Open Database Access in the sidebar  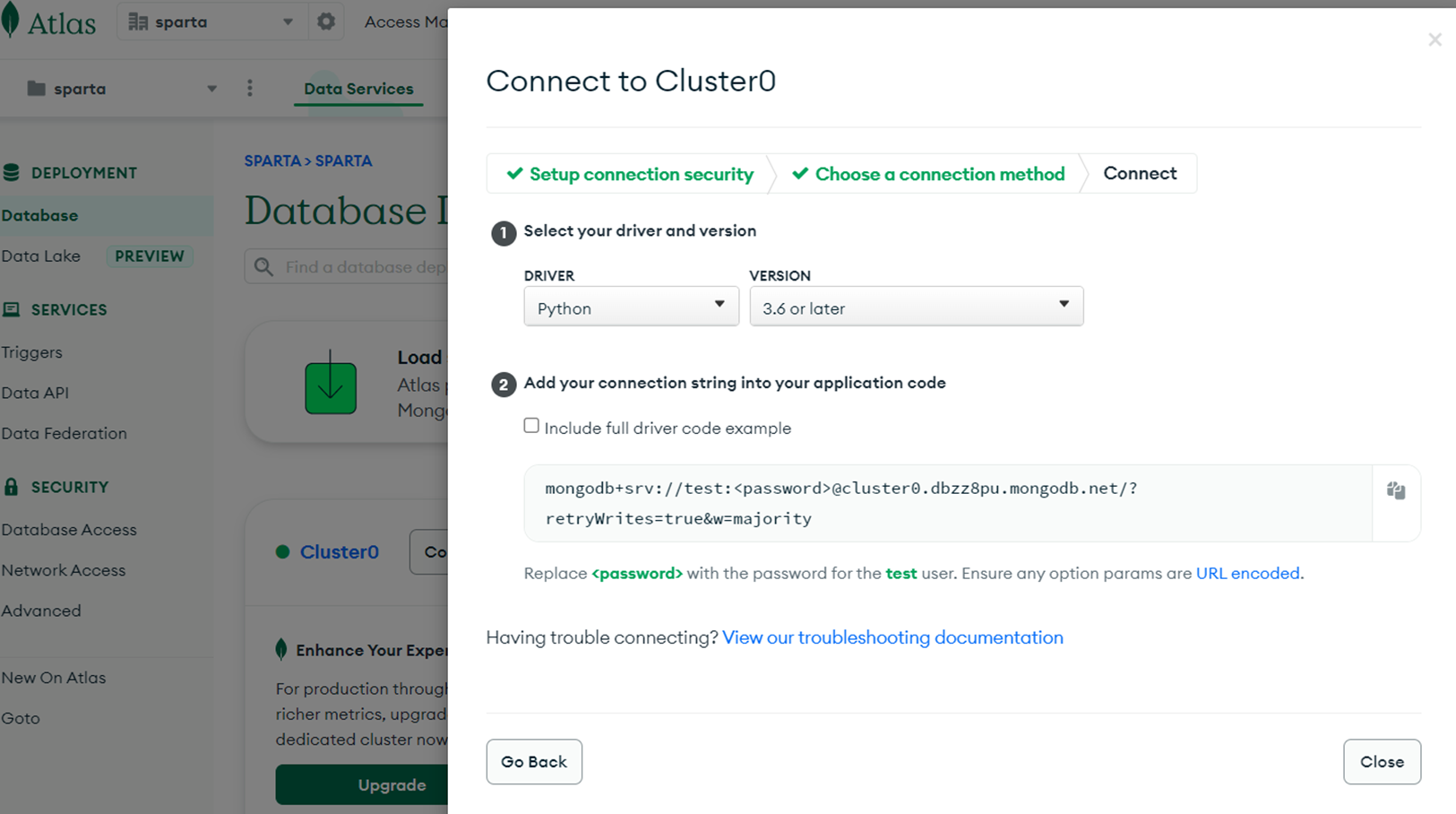pos(69,530)
